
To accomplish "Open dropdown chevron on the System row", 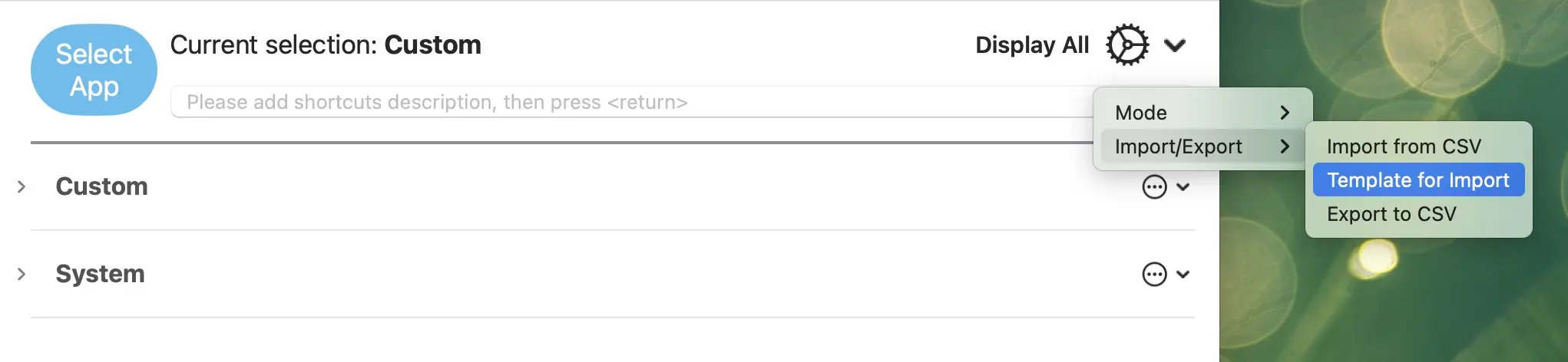I will tap(1183, 275).
